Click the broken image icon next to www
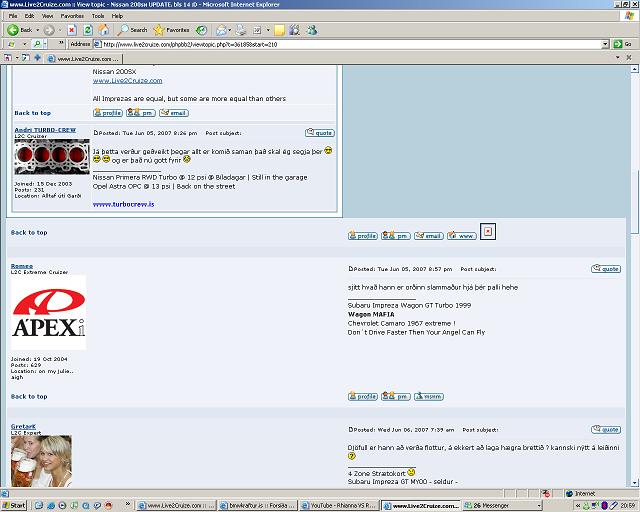Screen dimensions: 640x512 (488, 232)
